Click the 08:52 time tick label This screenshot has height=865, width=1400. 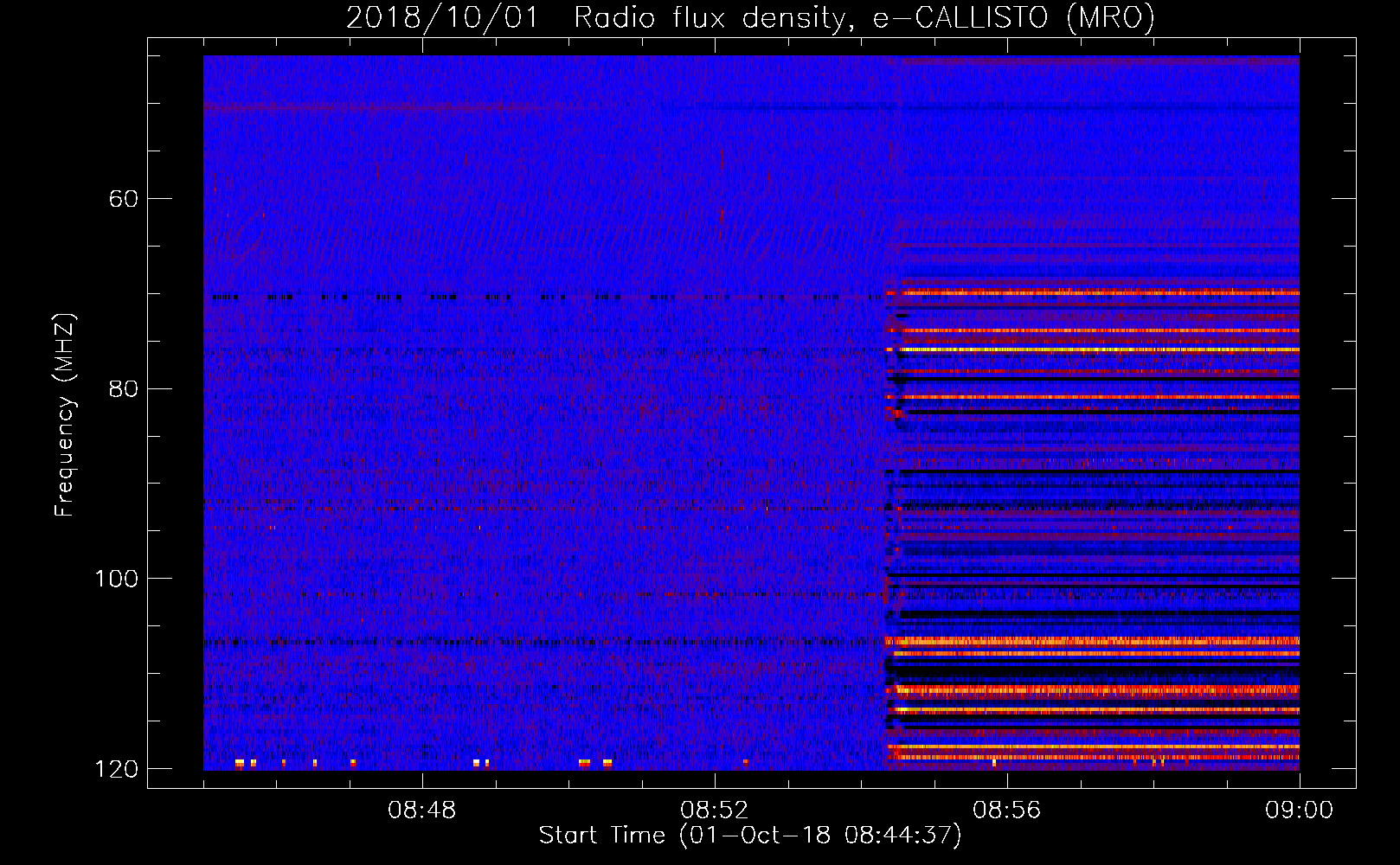715,811
